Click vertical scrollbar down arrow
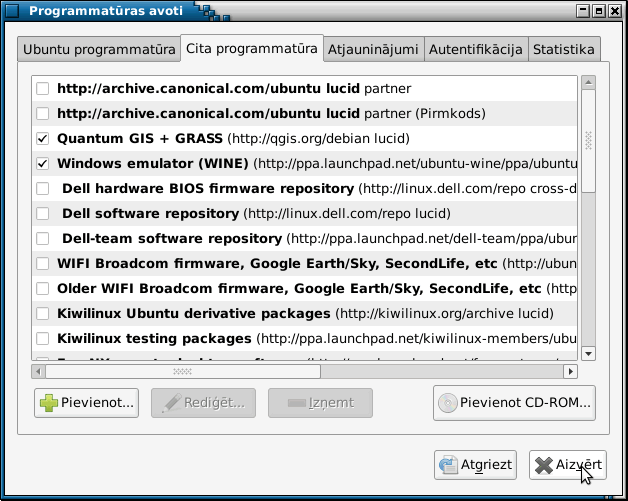Viewport: 628px width, 501px height. [x=588, y=353]
